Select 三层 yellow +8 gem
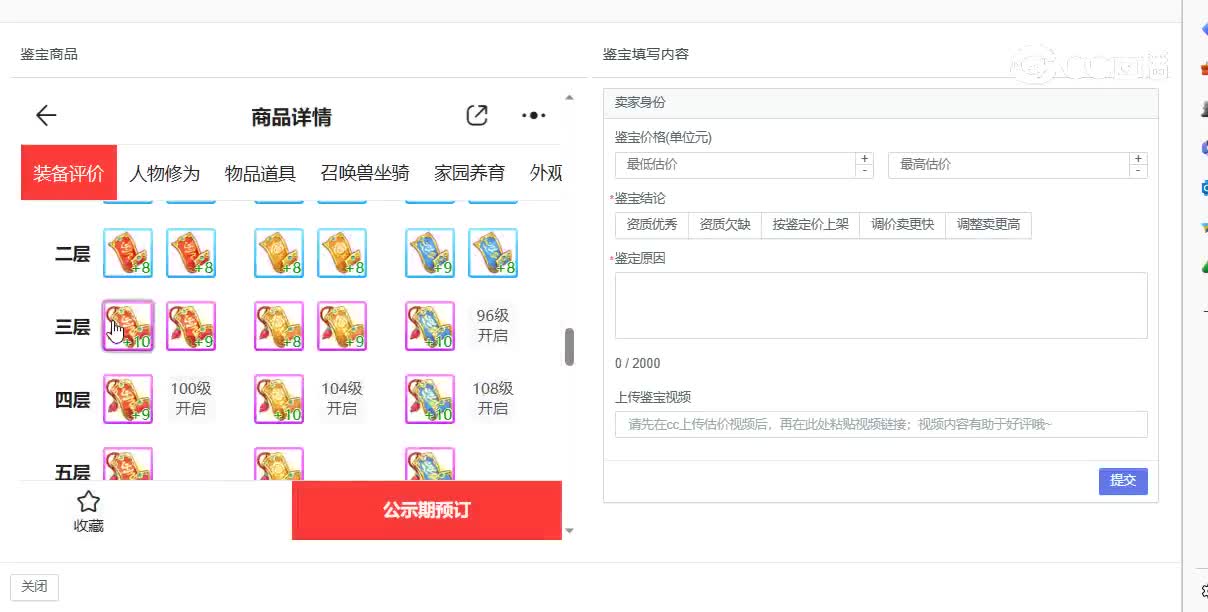This screenshot has width=1208, height=612. [x=279, y=326]
